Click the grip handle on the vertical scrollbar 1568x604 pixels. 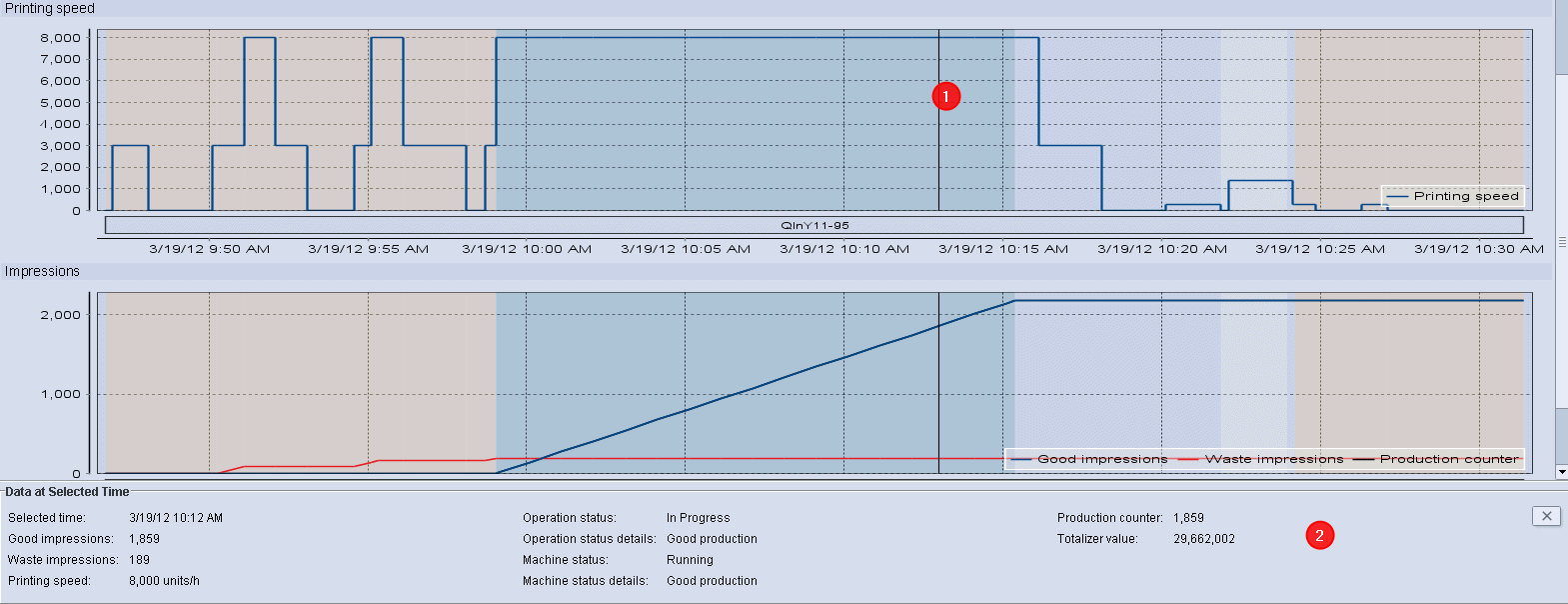pos(1561,242)
